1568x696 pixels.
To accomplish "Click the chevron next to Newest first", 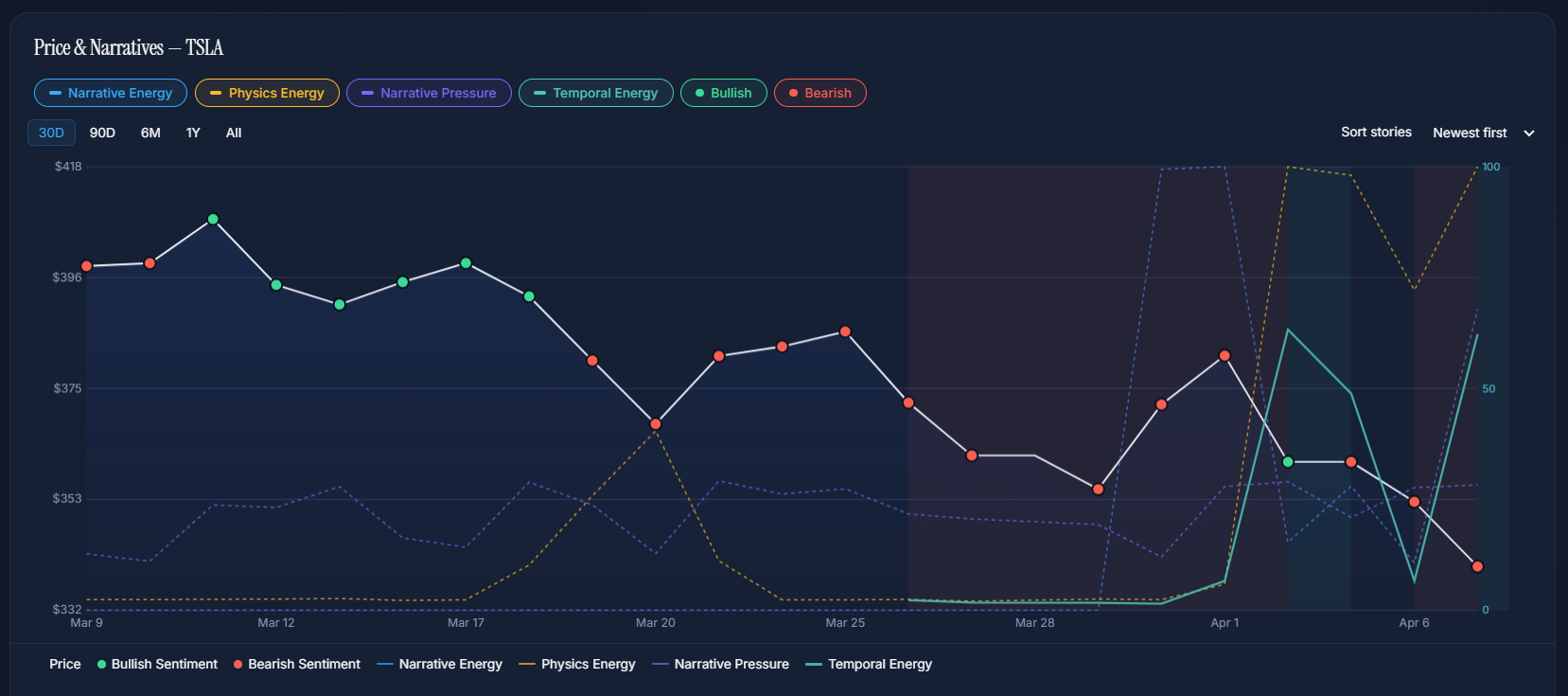I will click(1529, 134).
